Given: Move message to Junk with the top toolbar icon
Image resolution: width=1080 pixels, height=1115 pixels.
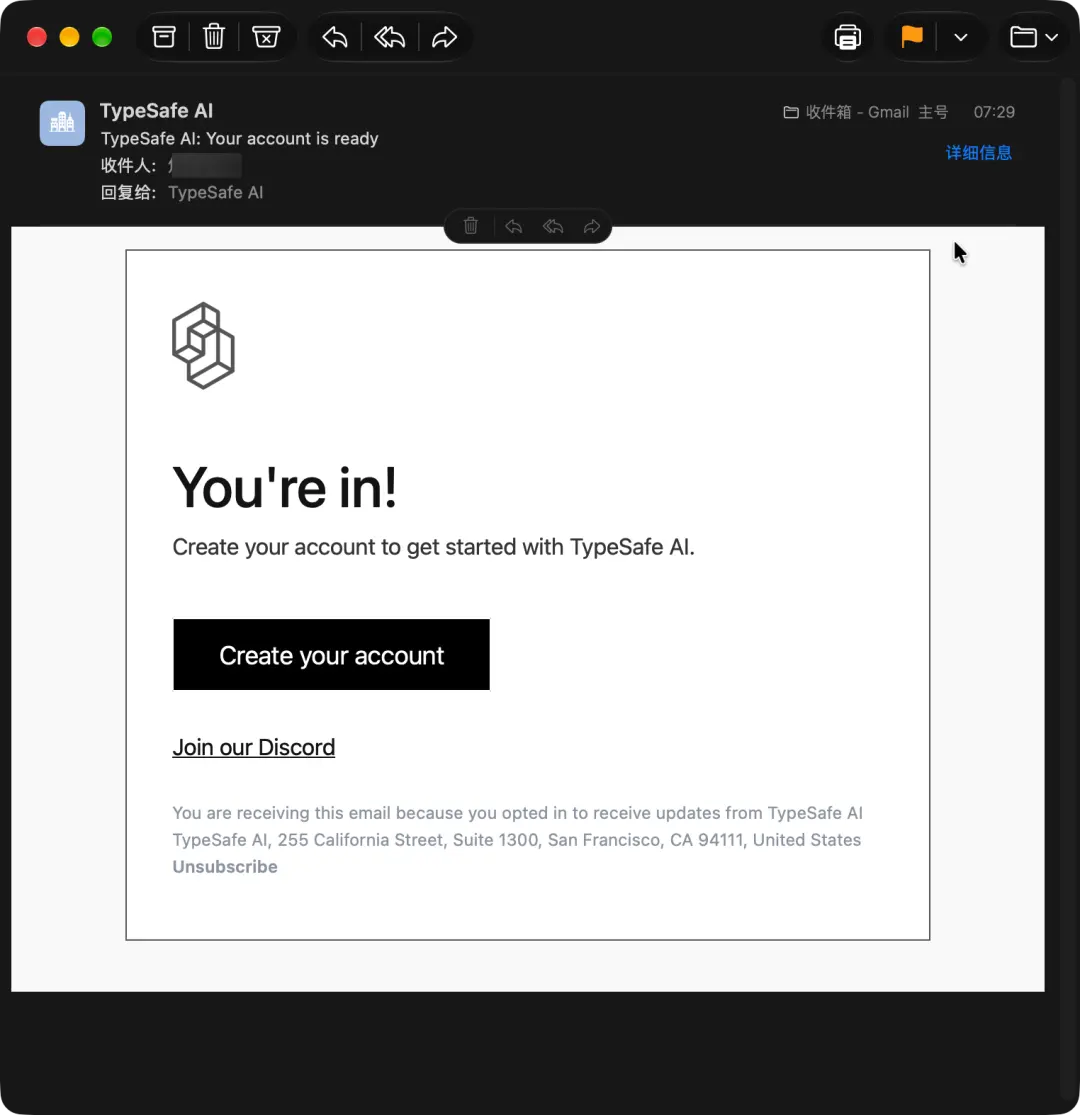Looking at the screenshot, I should (x=266, y=37).
